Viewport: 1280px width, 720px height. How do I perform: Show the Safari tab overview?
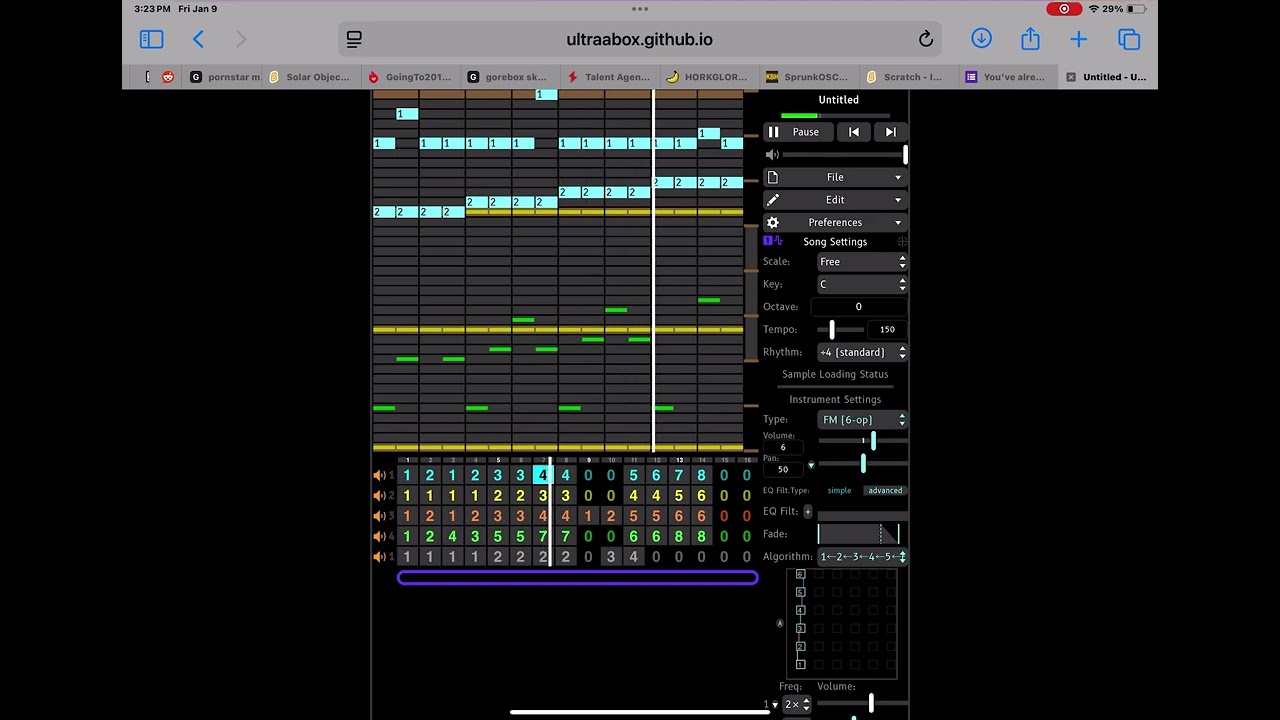1129,40
